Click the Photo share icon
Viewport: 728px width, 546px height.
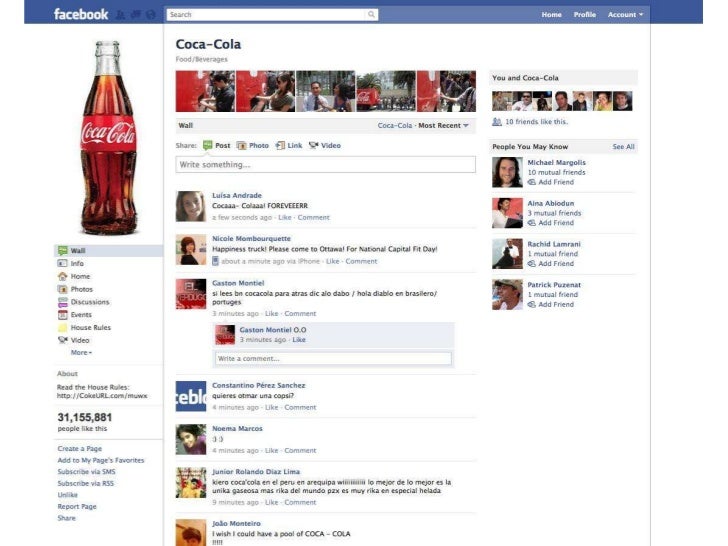241,145
